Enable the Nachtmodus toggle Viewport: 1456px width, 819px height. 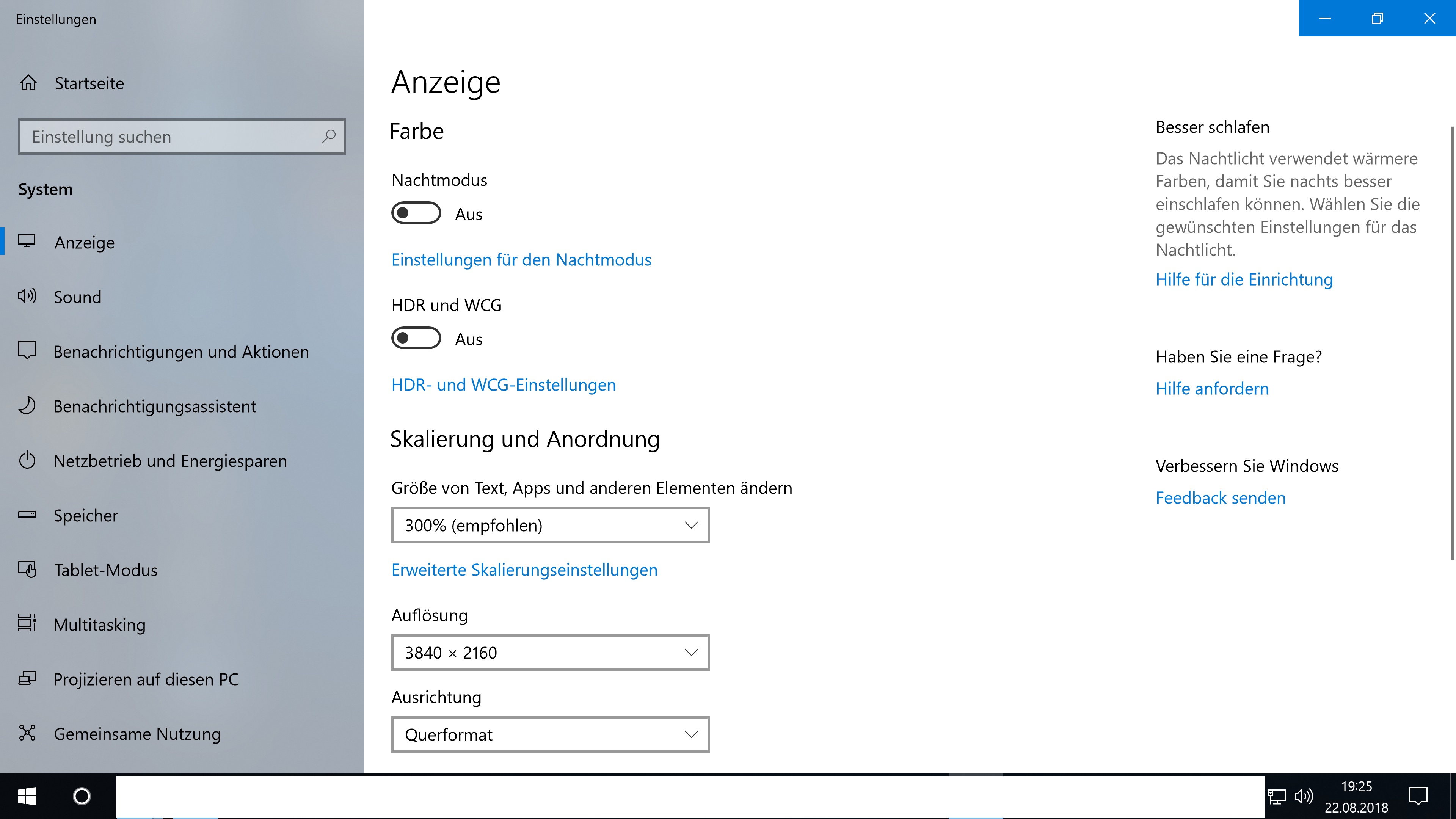[416, 213]
